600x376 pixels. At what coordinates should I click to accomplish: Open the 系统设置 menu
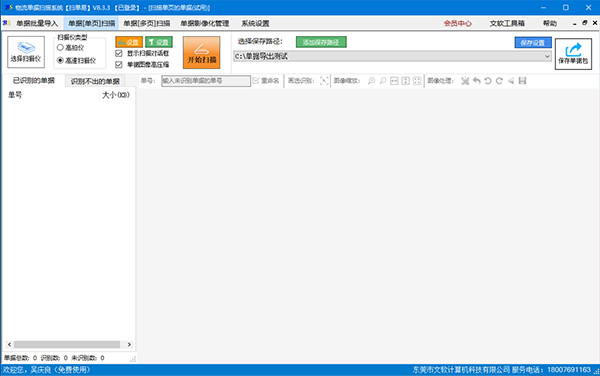(255, 23)
